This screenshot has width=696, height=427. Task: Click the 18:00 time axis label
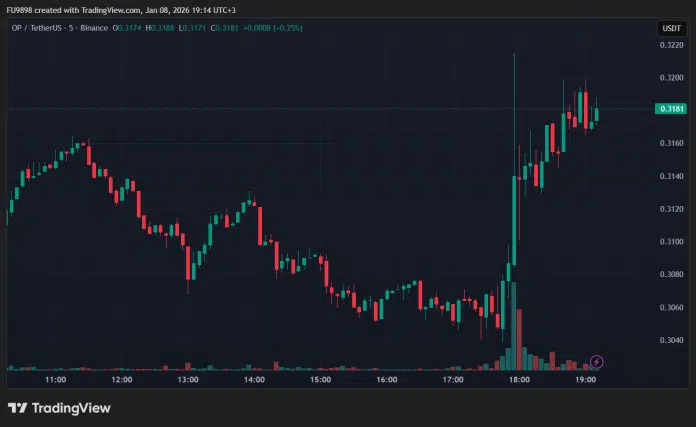[520, 380]
